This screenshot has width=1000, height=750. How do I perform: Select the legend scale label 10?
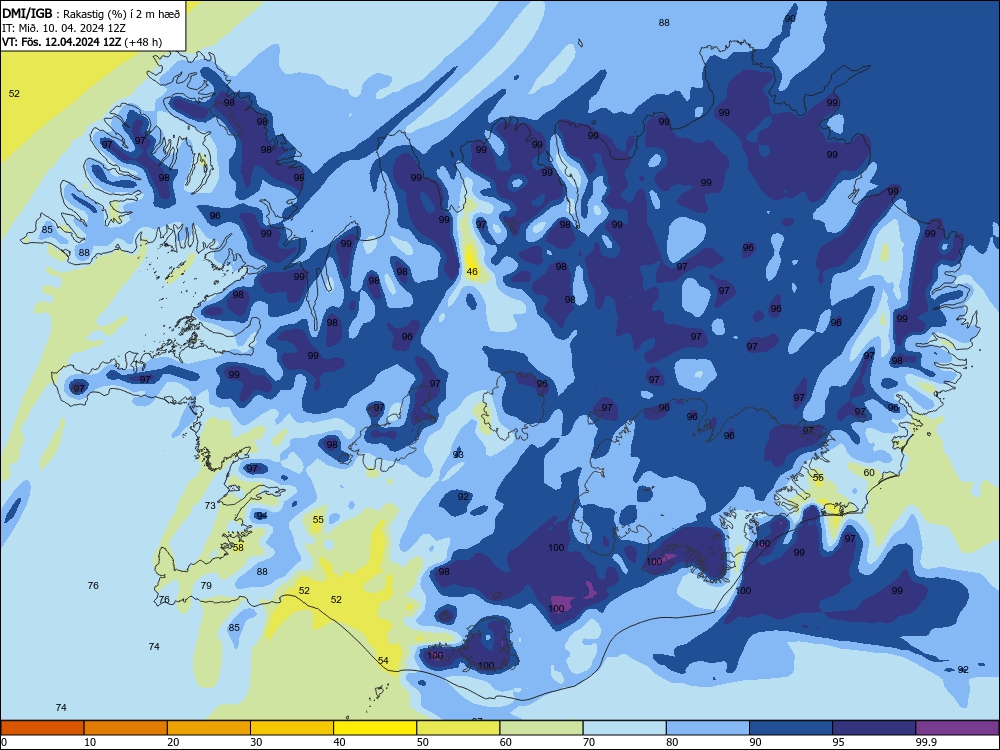[x=90, y=742]
